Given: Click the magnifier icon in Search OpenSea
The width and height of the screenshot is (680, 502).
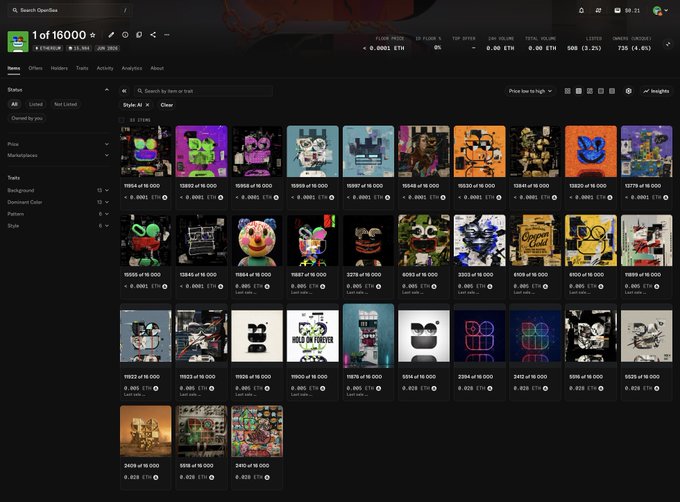Looking at the screenshot, I should 15,10.
